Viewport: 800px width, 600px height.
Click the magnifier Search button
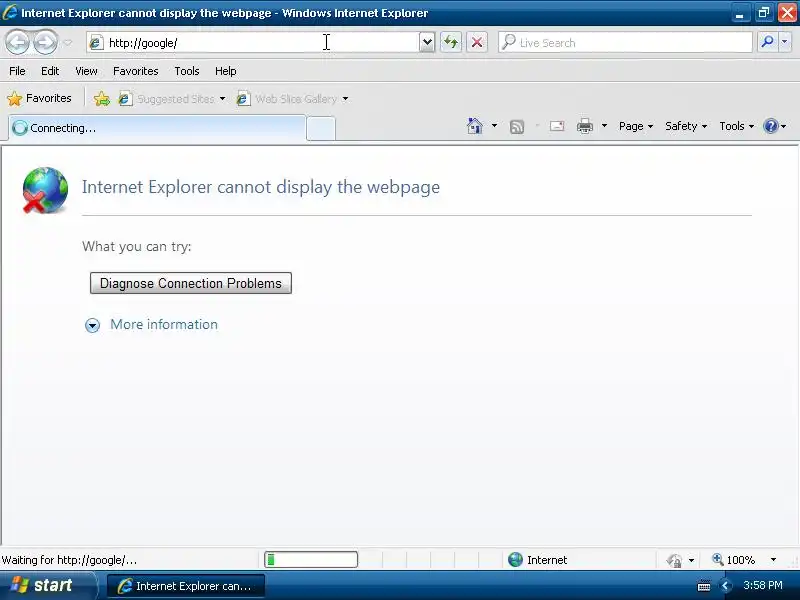tap(767, 42)
